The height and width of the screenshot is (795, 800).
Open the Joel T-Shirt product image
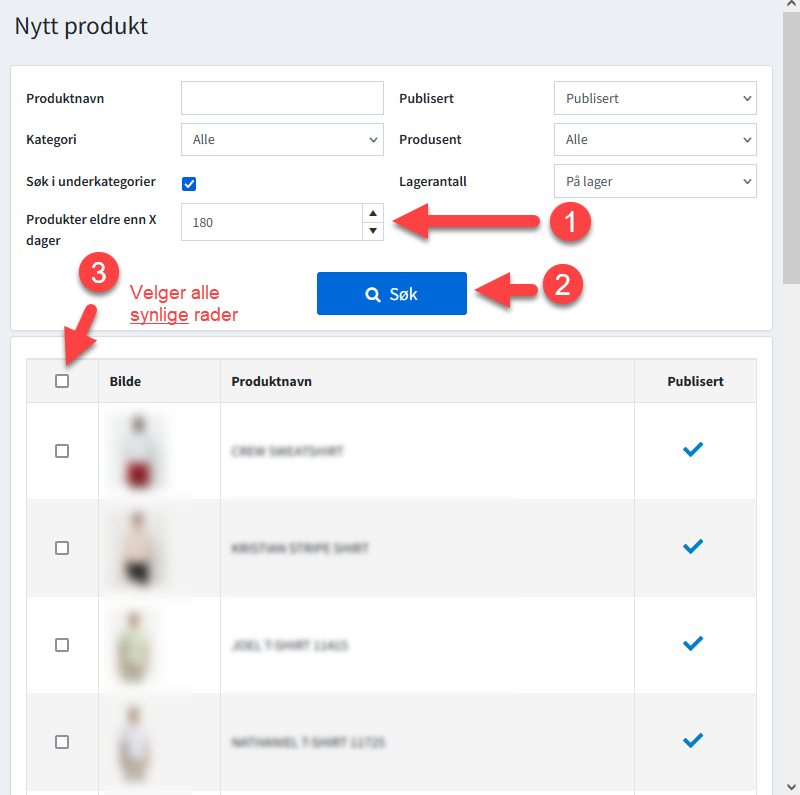tap(135, 645)
